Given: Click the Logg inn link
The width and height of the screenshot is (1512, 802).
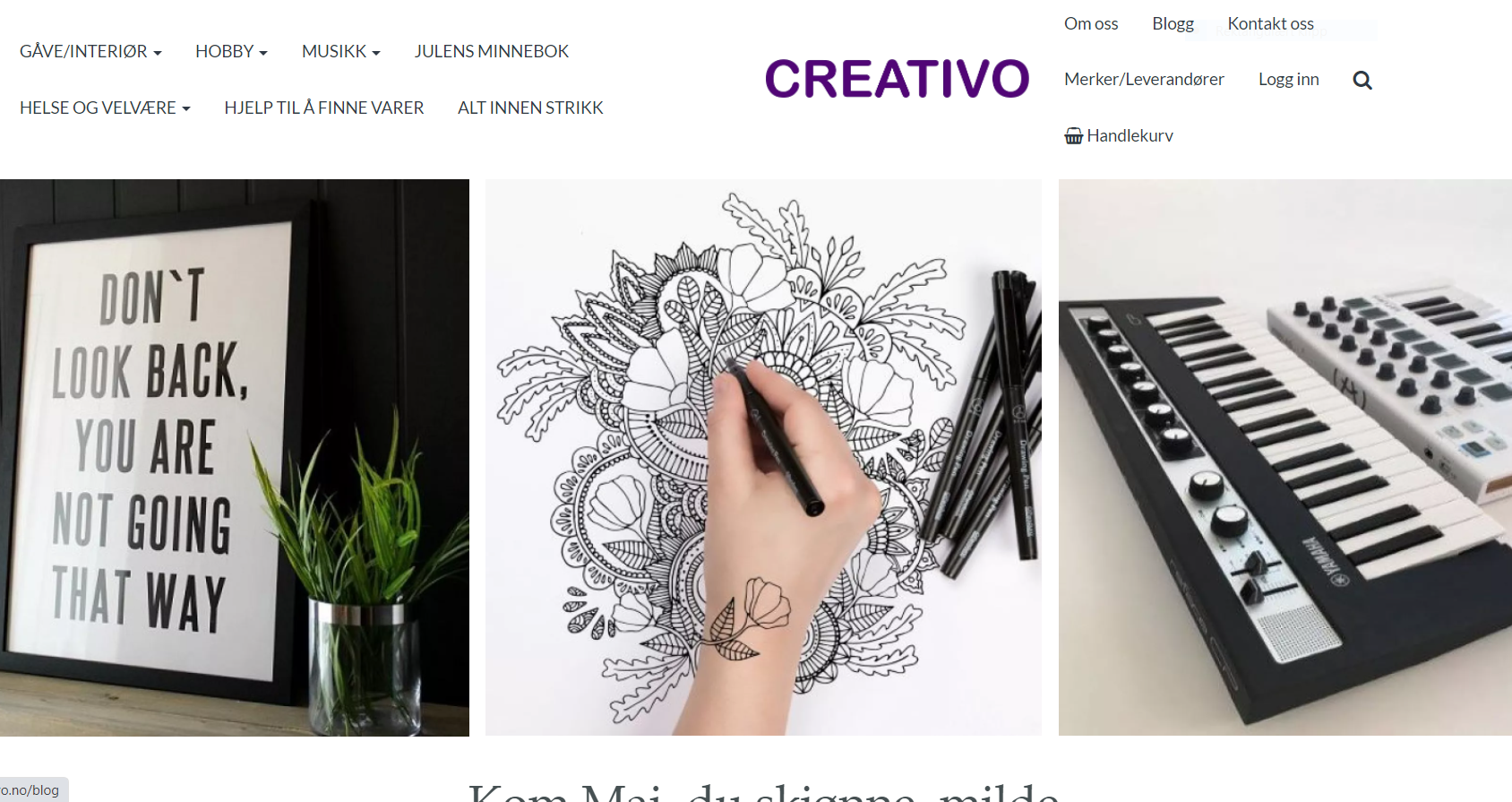Looking at the screenshot, I should pyautogui.click(x=1288, y=79).
